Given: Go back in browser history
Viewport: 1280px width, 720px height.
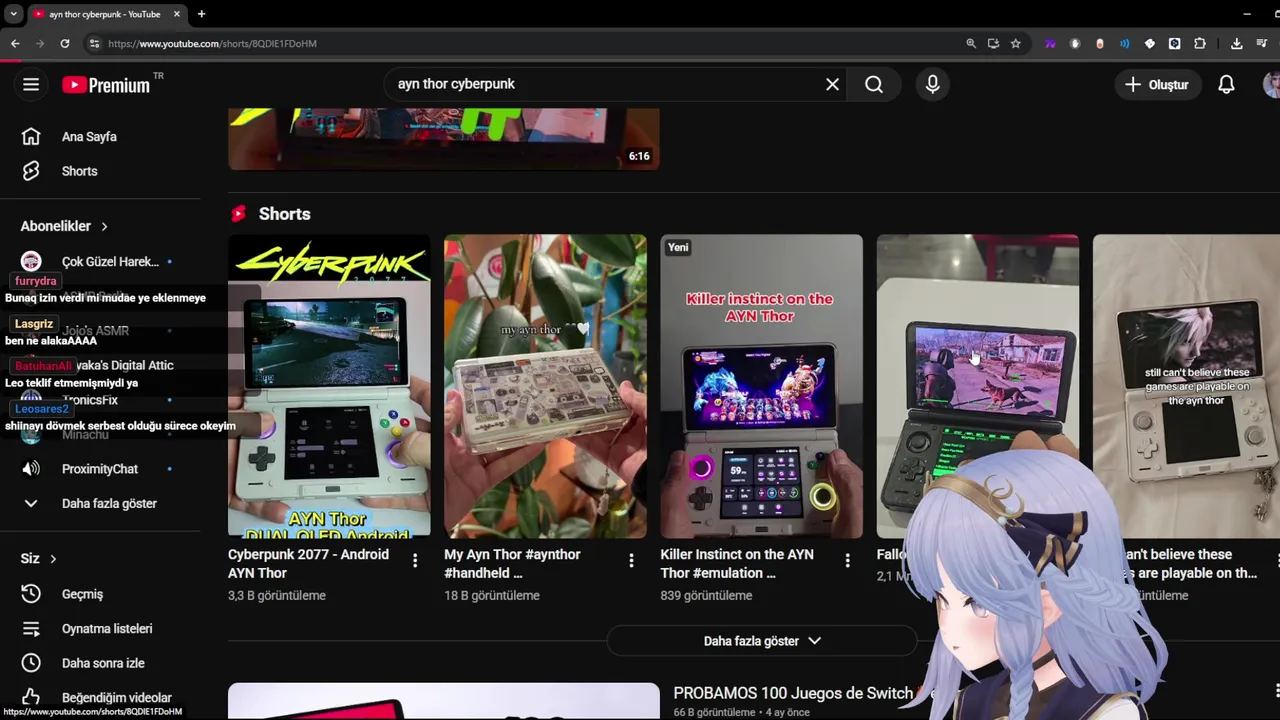Looking at the screenshot, I should click(x=15, y=44).
